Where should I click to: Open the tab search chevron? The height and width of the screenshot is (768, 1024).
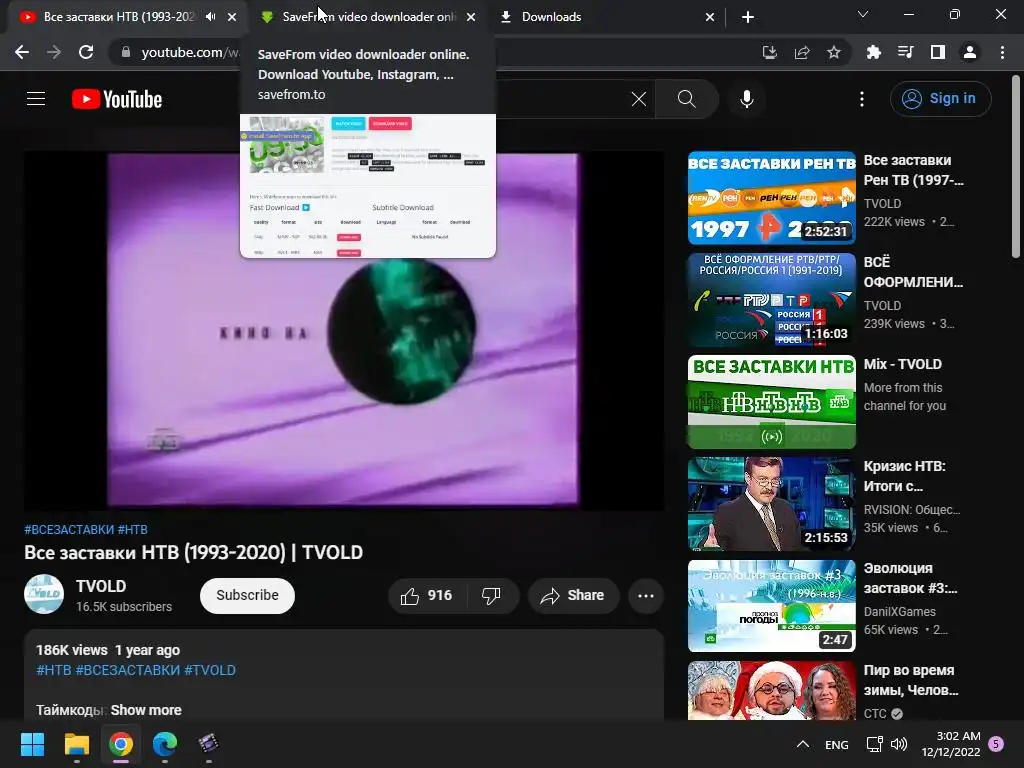point(863,14)
